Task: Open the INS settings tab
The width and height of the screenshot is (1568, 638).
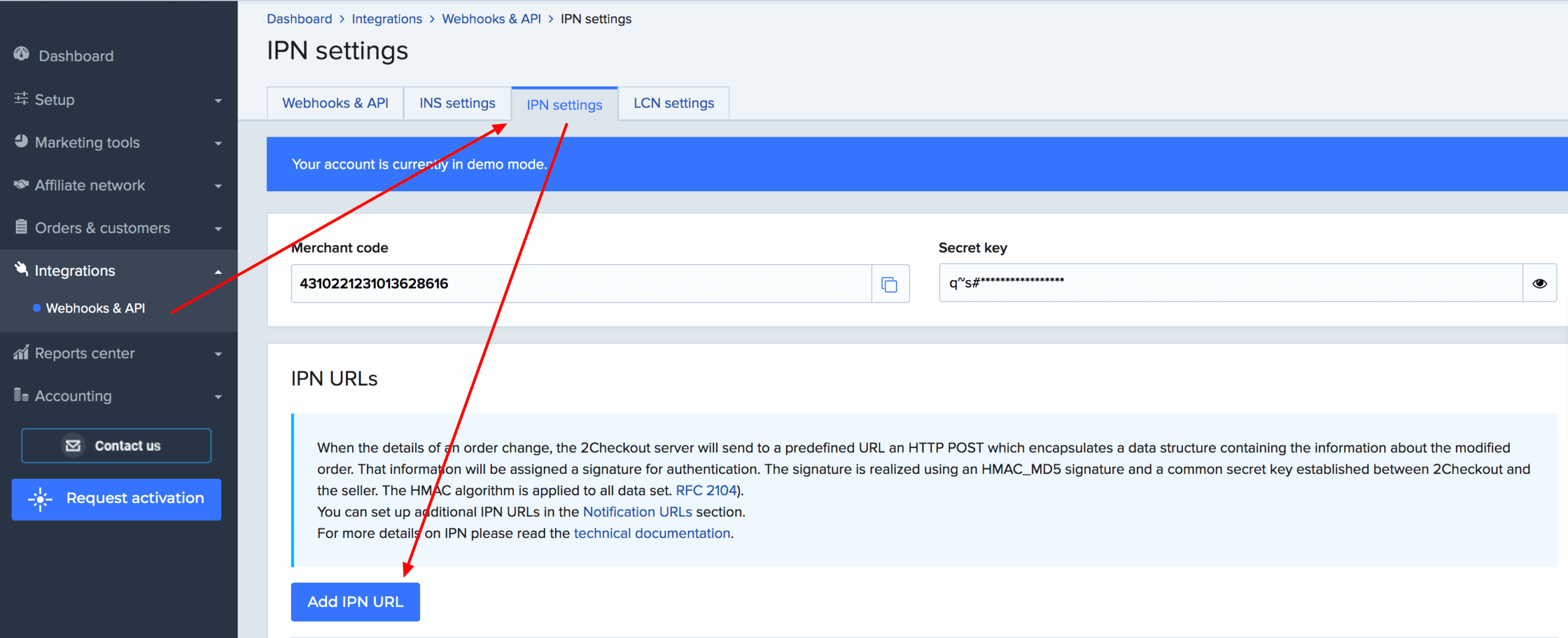Action: [457, 103]
